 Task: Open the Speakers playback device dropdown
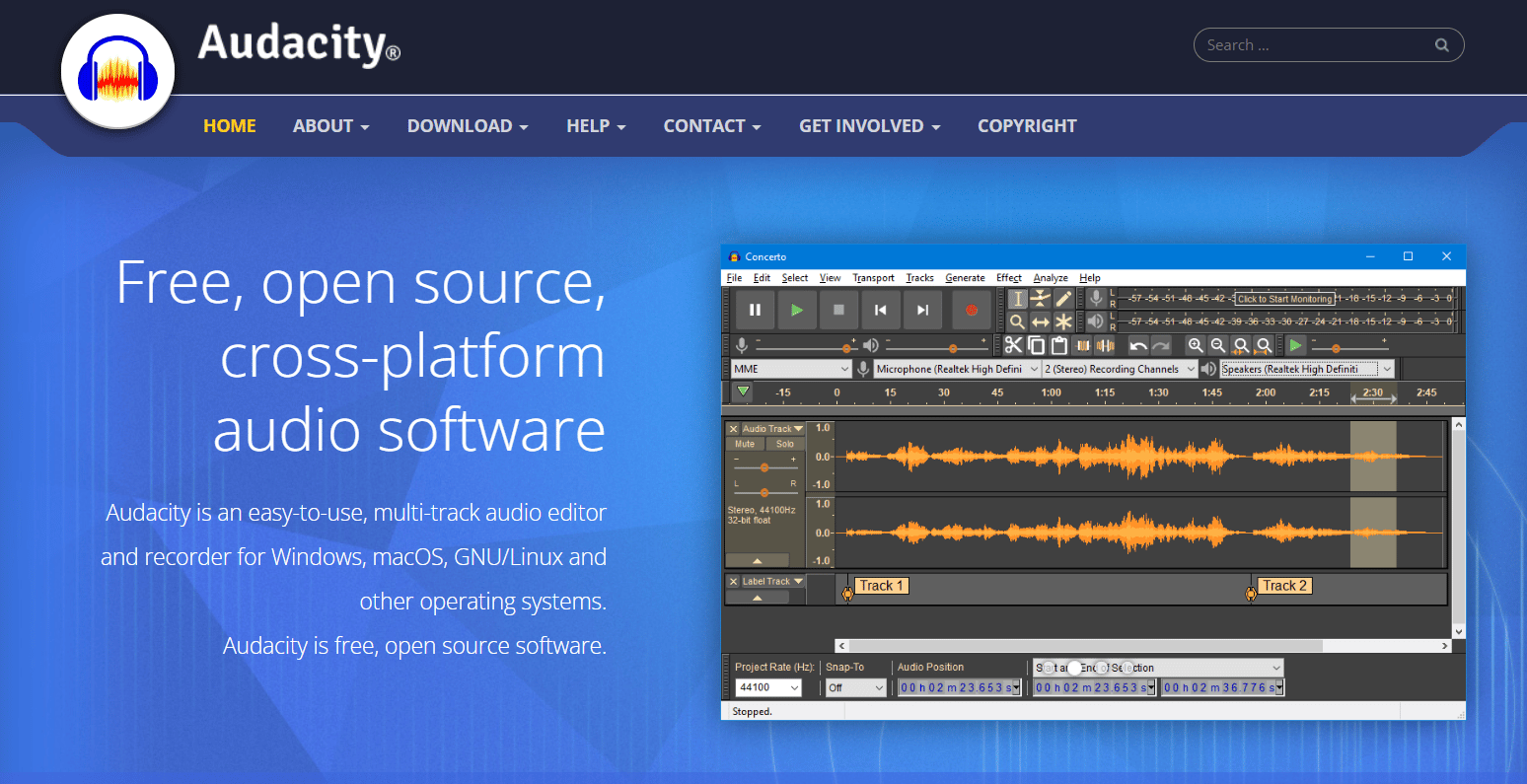[x=1308, y=369]
